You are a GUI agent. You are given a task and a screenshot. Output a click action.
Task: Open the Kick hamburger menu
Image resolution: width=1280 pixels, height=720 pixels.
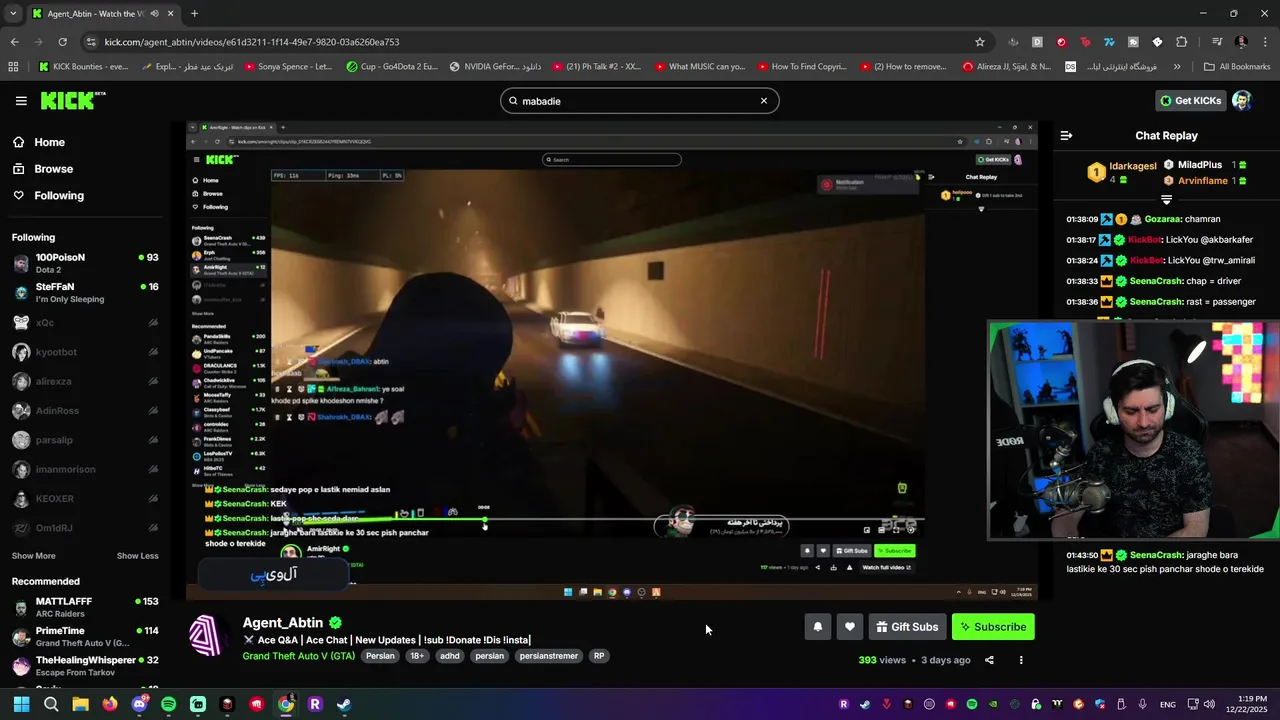[21, 101]
